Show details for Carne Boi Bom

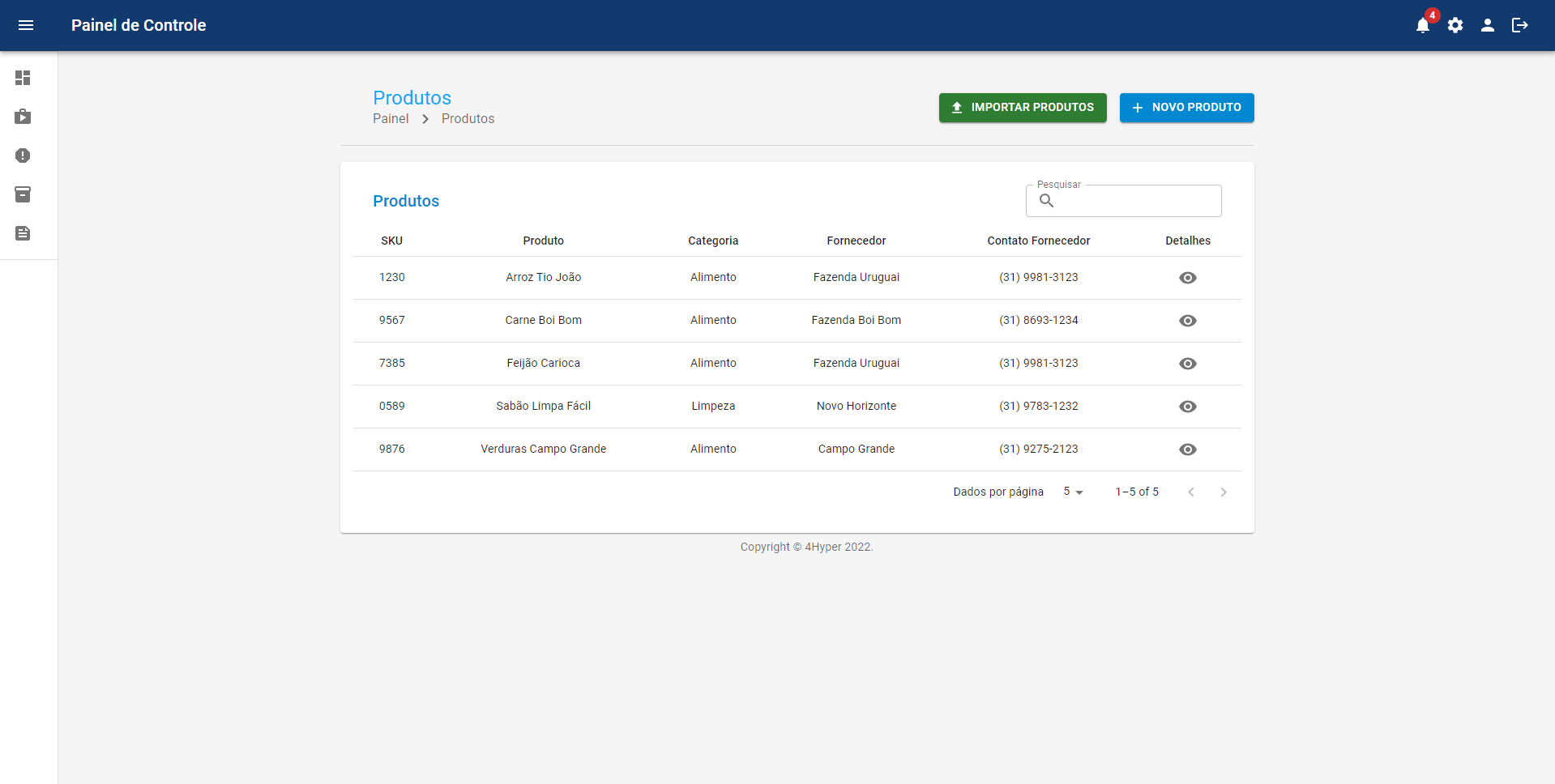[1188, 321]
